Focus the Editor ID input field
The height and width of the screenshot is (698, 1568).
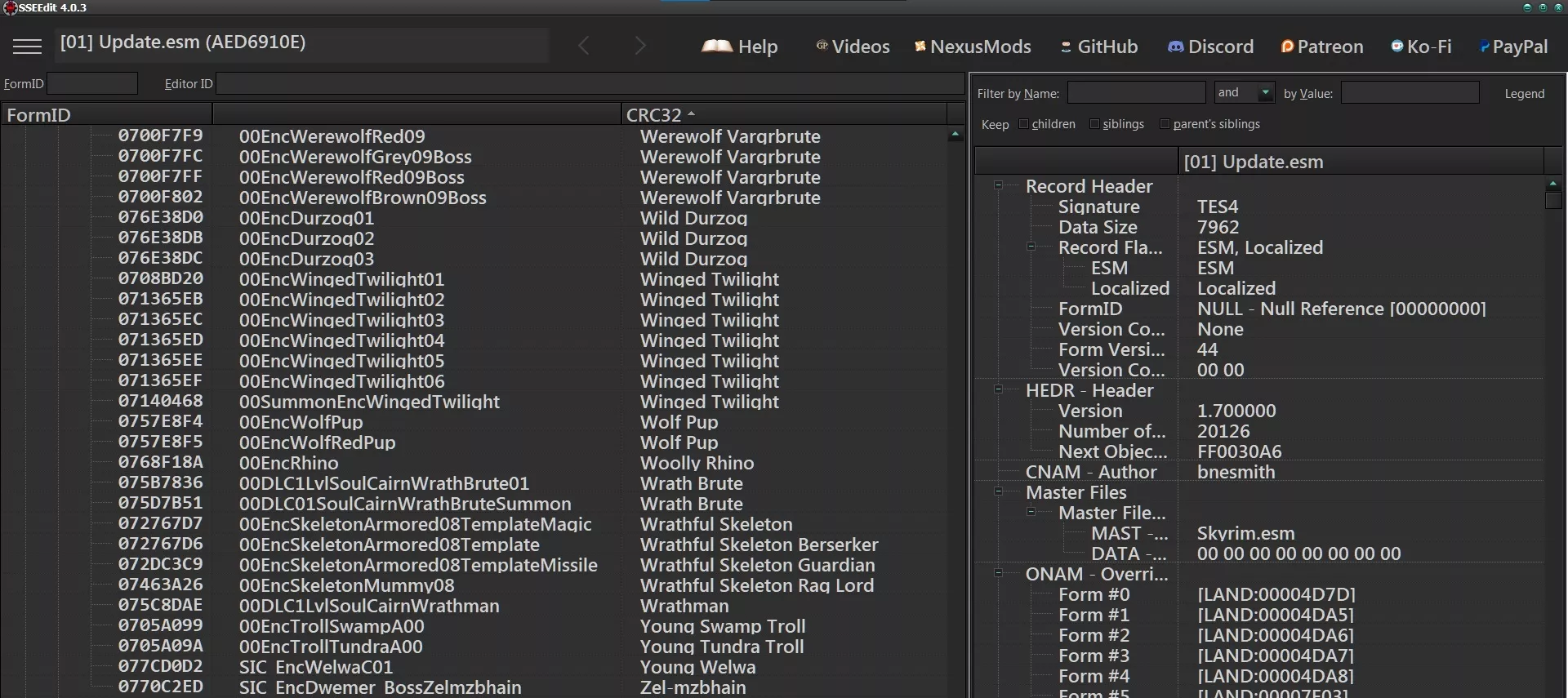[590, 83]
